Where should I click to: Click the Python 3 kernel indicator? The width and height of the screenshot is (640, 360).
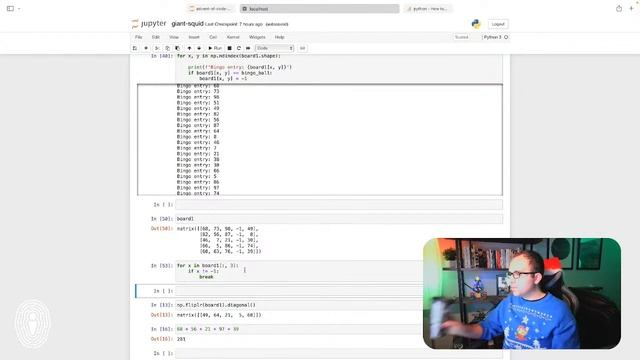click(492, 37)
